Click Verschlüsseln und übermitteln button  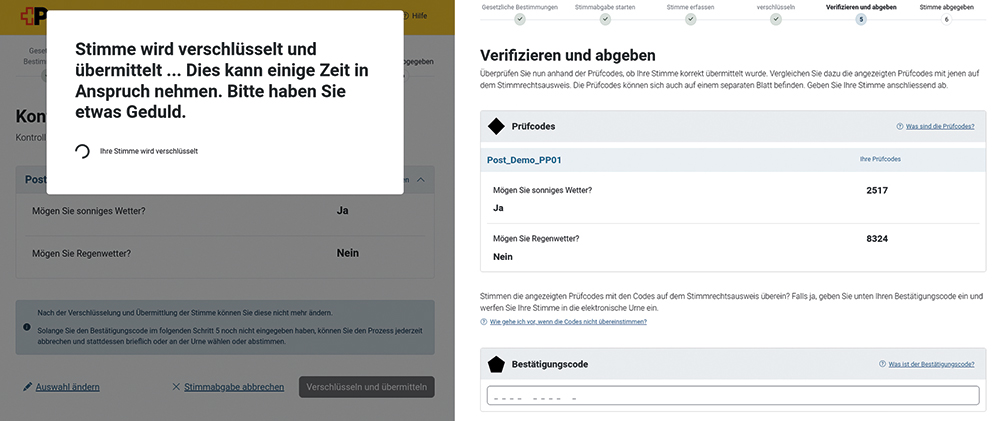367,387
